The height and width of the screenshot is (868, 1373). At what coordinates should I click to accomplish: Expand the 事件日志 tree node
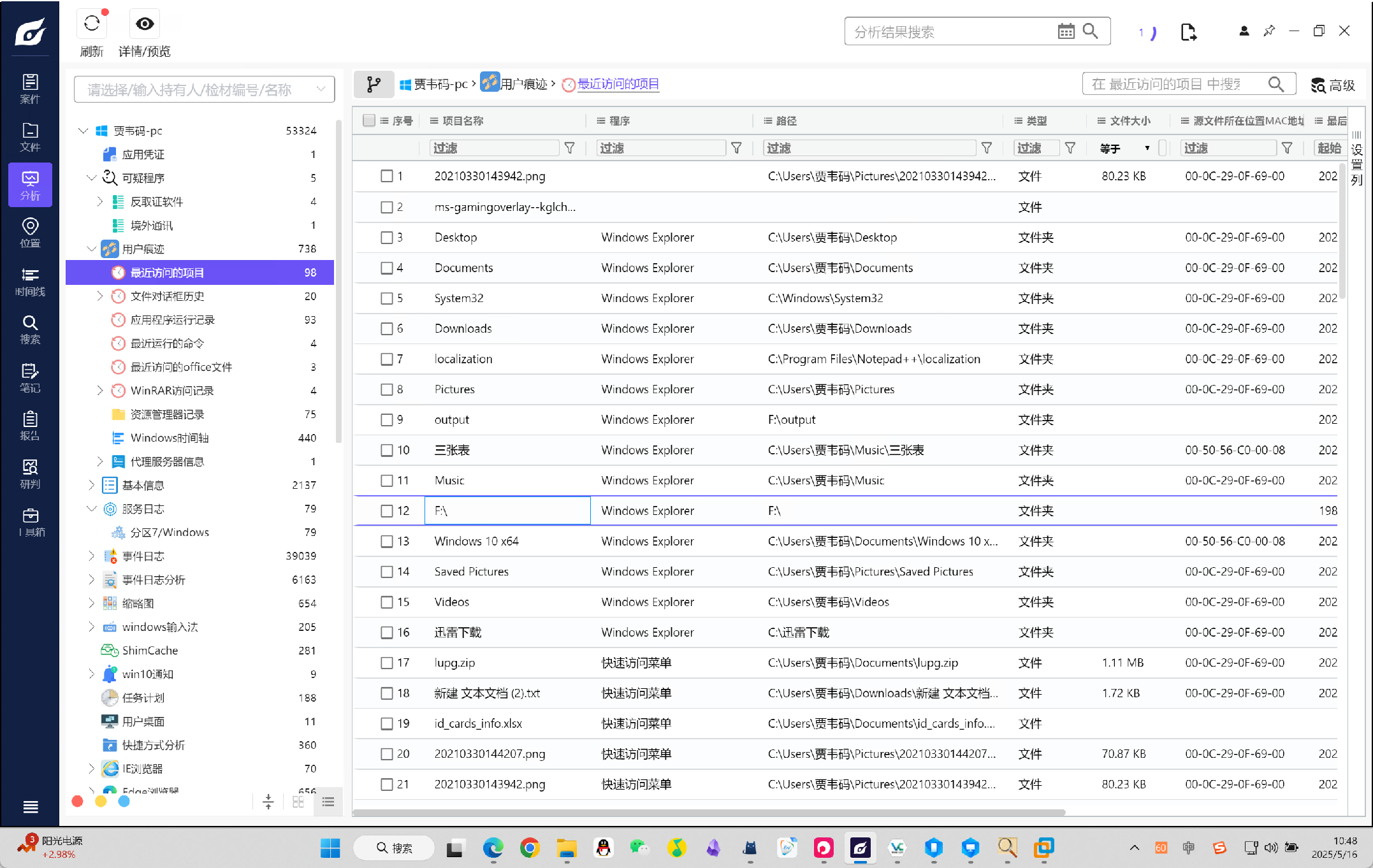tap(91, 556)
